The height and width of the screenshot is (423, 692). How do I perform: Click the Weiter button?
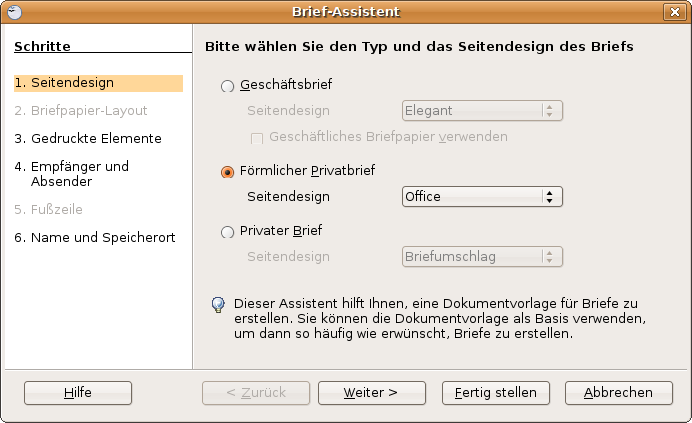[372, 393]
